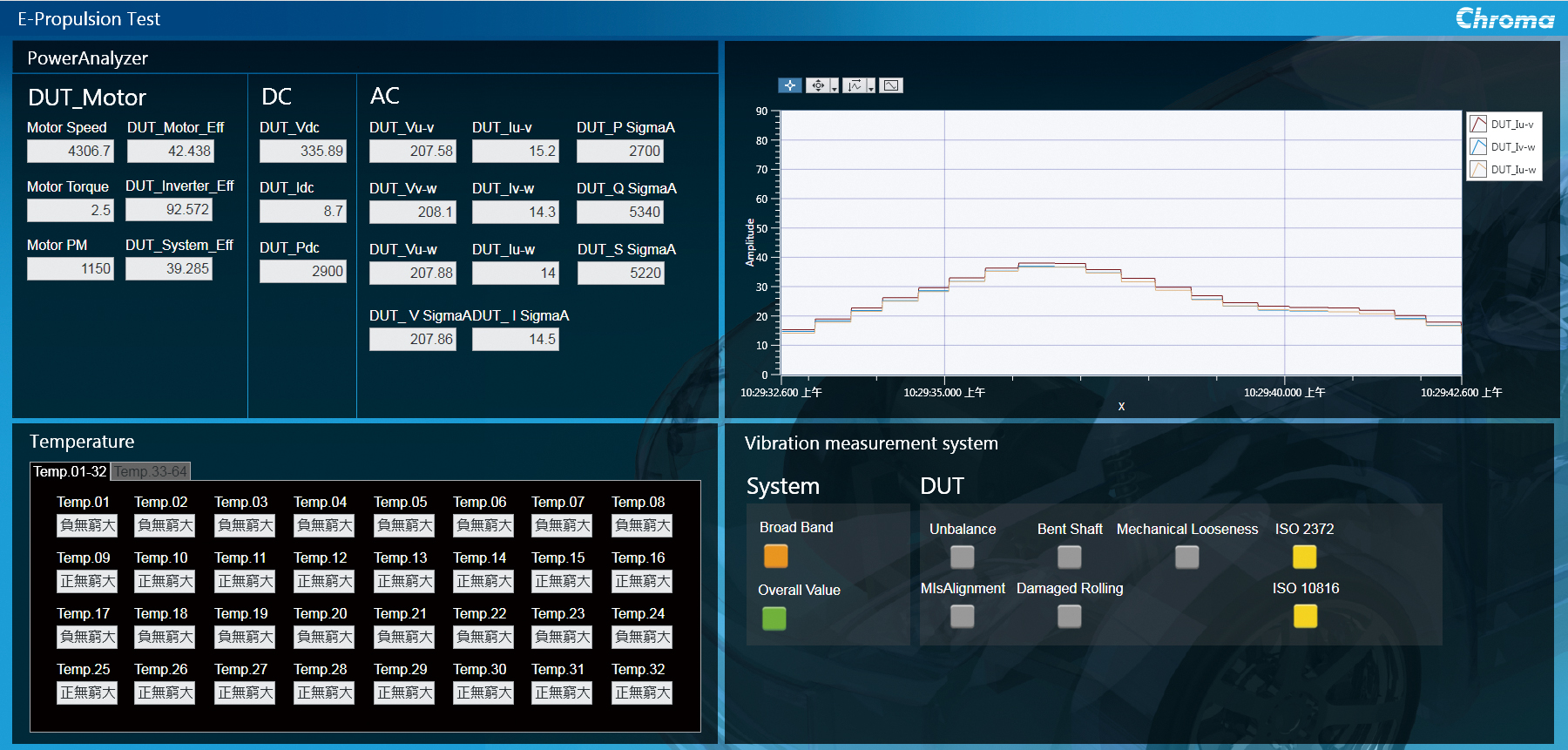1568x750 pixels.
Task: Click the DUT_Iv-w legend line icon
Action: click(x=1478, y=146)
